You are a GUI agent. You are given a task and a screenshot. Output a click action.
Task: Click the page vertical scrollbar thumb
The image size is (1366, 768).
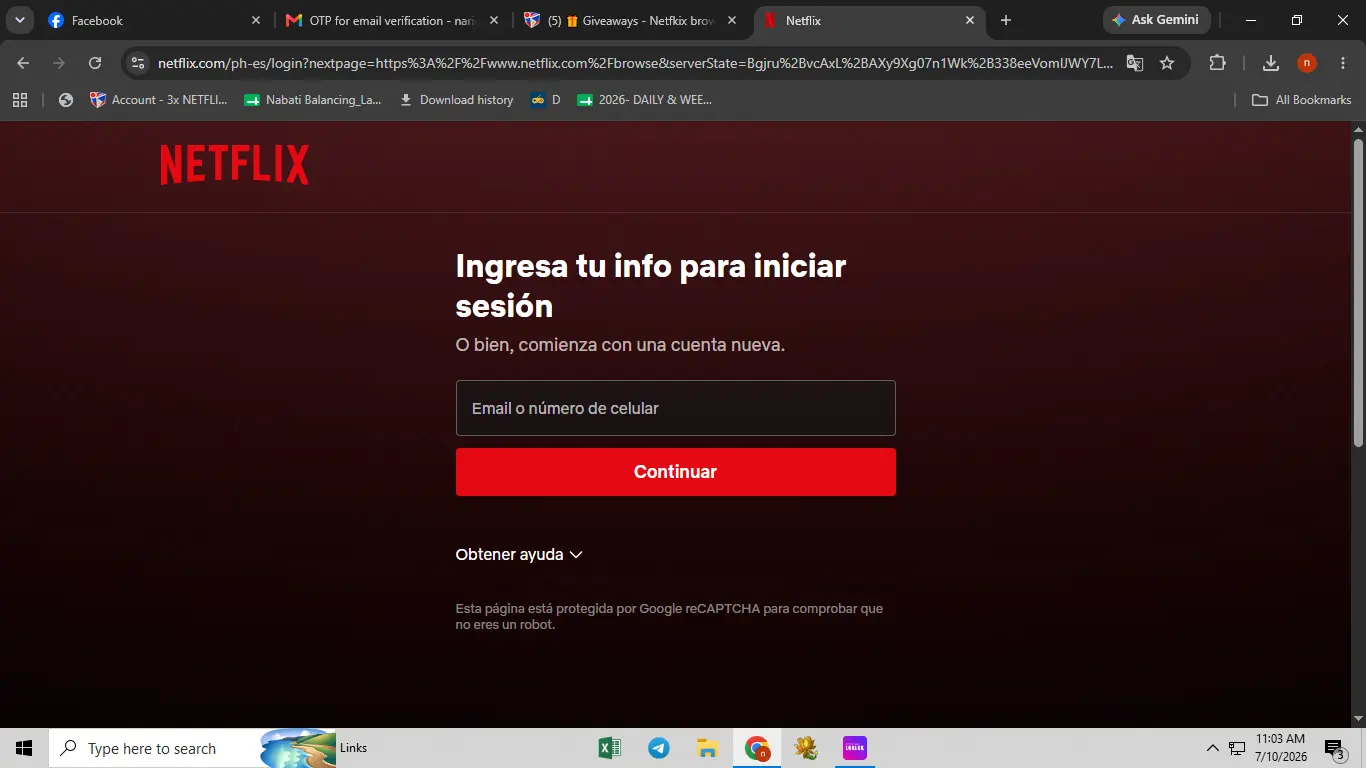point(1358,292)
